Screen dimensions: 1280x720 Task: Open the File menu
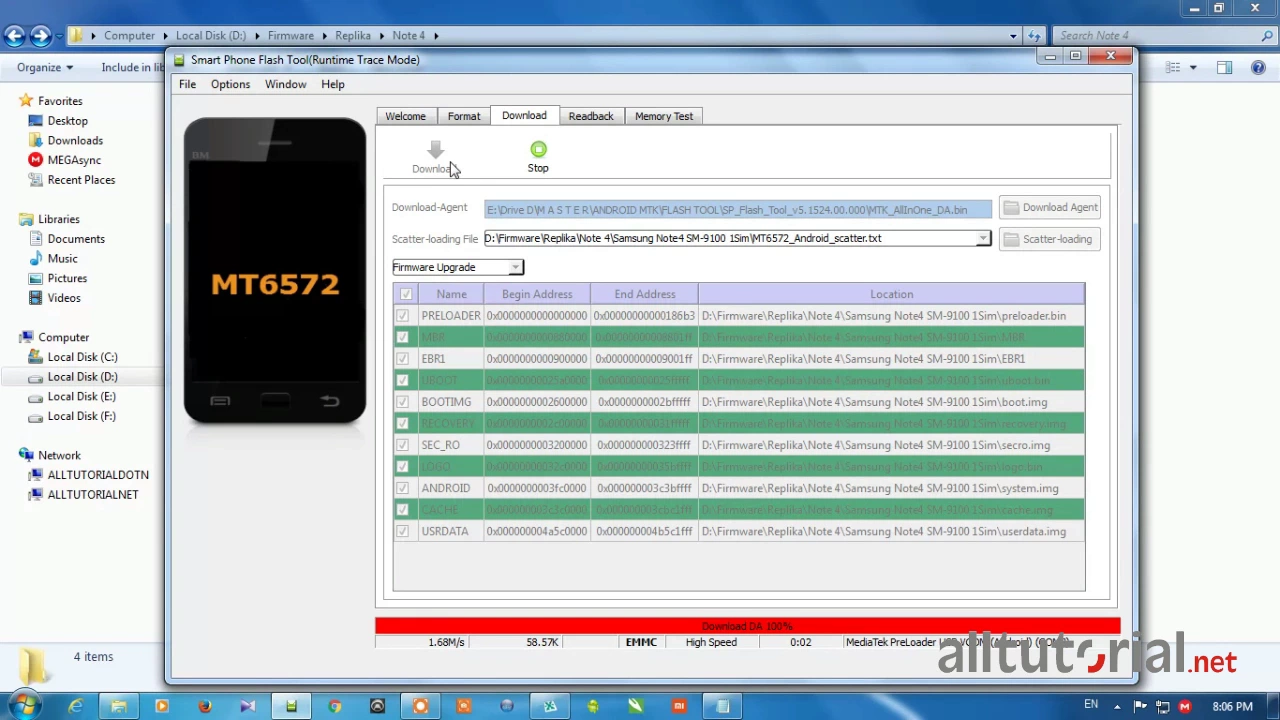pos(187,84)
